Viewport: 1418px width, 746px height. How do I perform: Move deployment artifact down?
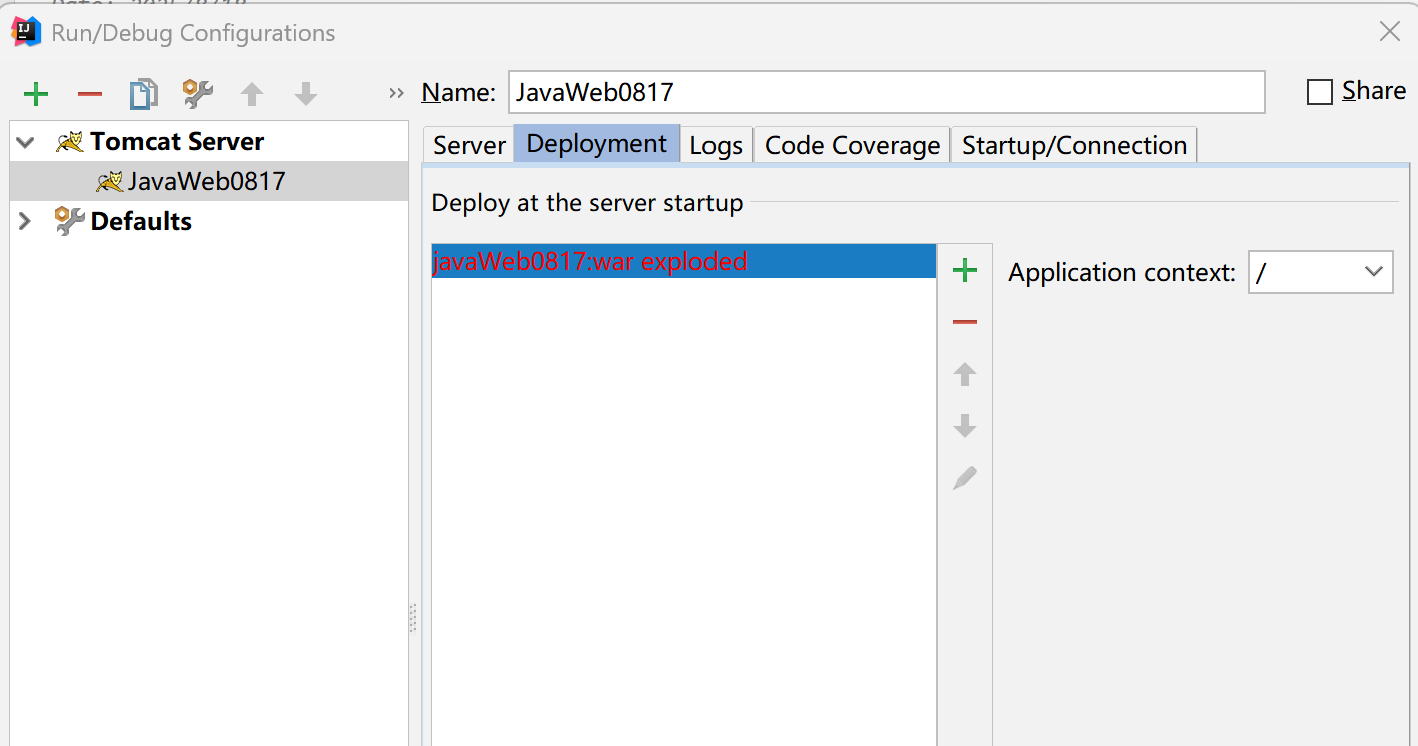click(x=965, y=426)
